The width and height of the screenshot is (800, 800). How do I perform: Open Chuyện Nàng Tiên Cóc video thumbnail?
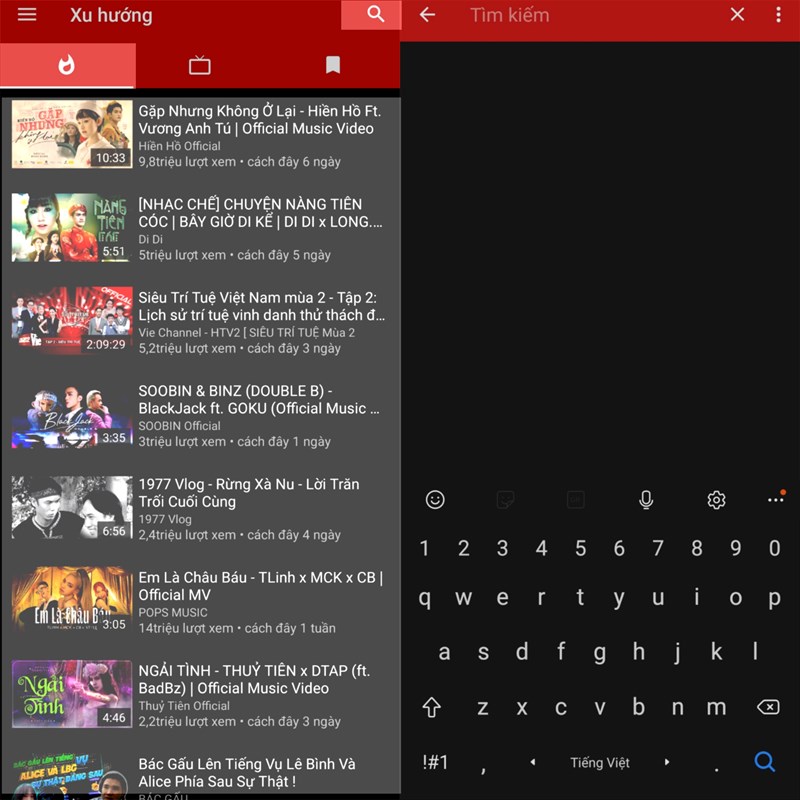coord(72,228)
